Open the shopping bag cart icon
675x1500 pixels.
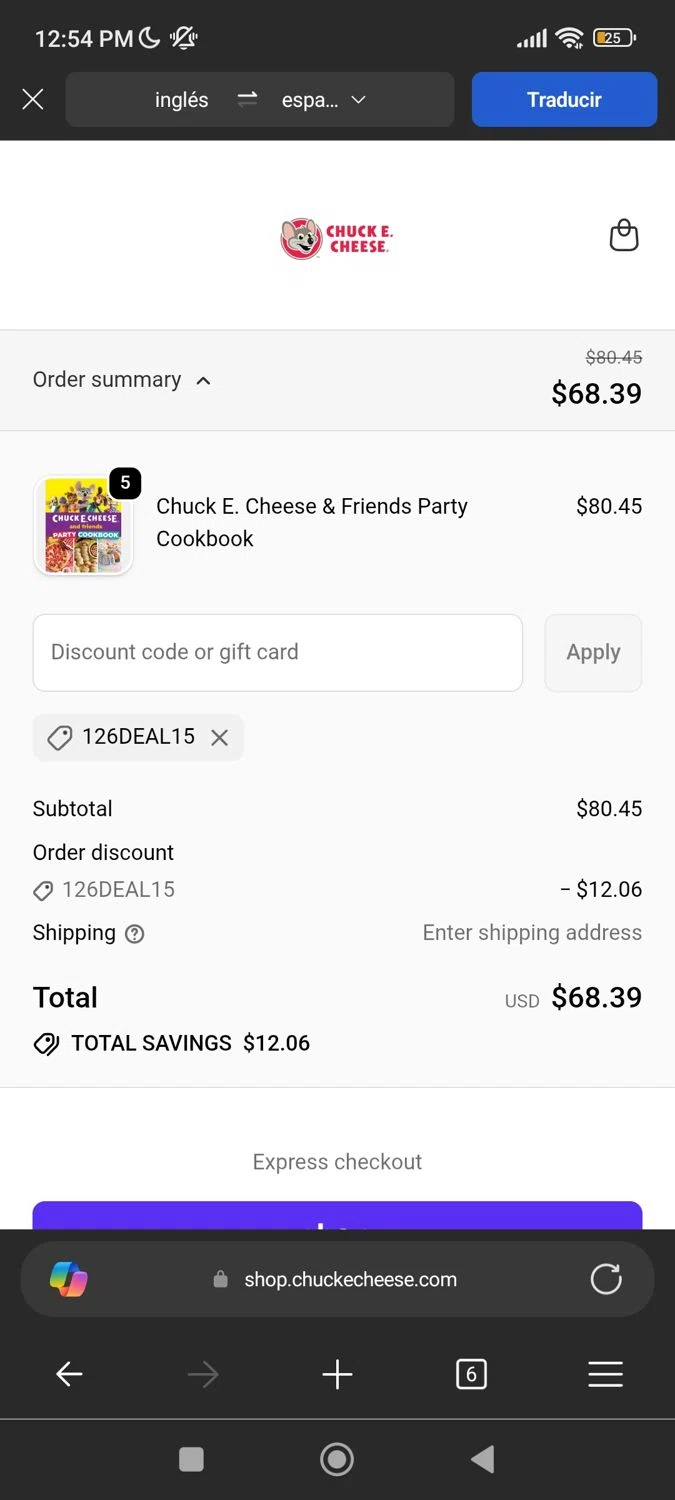pos(624,236)
